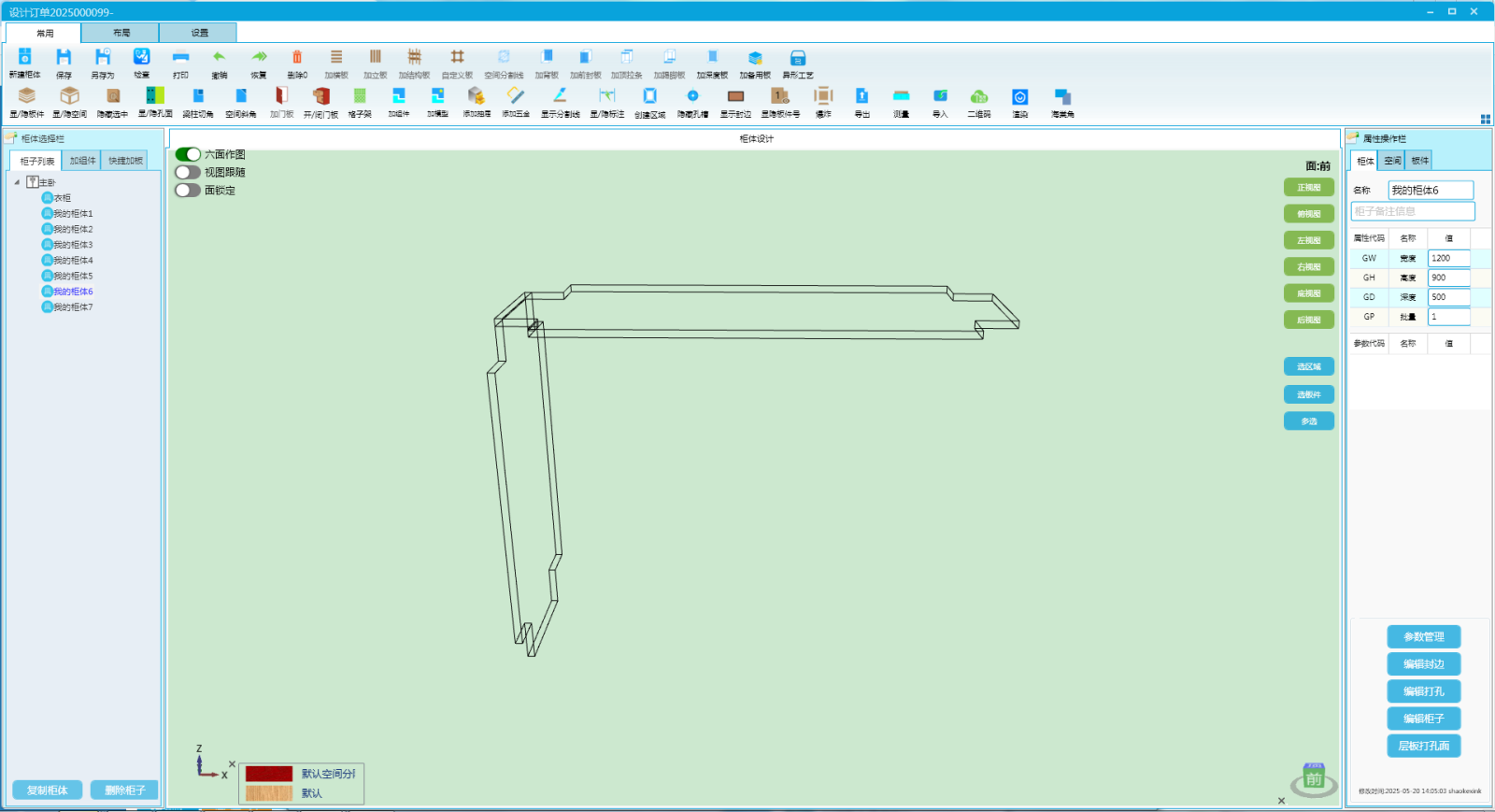Open the 快捷加板 tab in left panel
Screen dimensions: 1495x812
tap(125, 161)
